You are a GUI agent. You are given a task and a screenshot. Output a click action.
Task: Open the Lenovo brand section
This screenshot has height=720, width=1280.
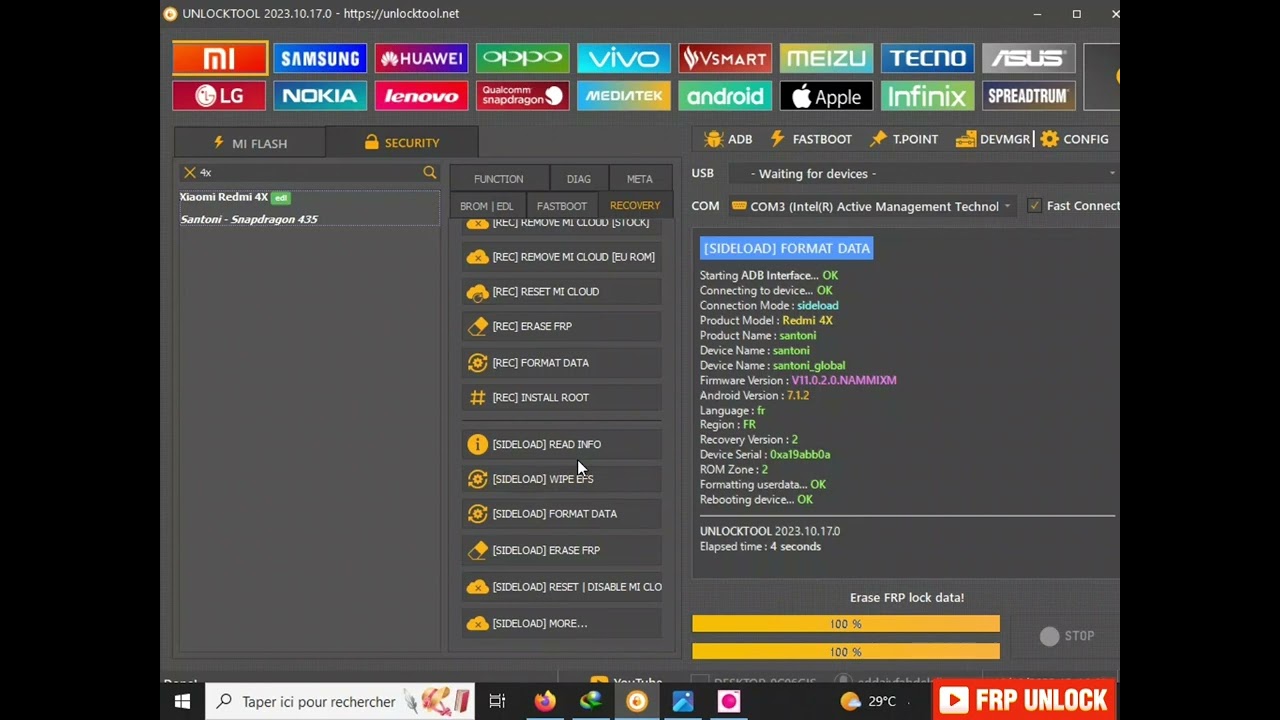click(x=421, y=96)
